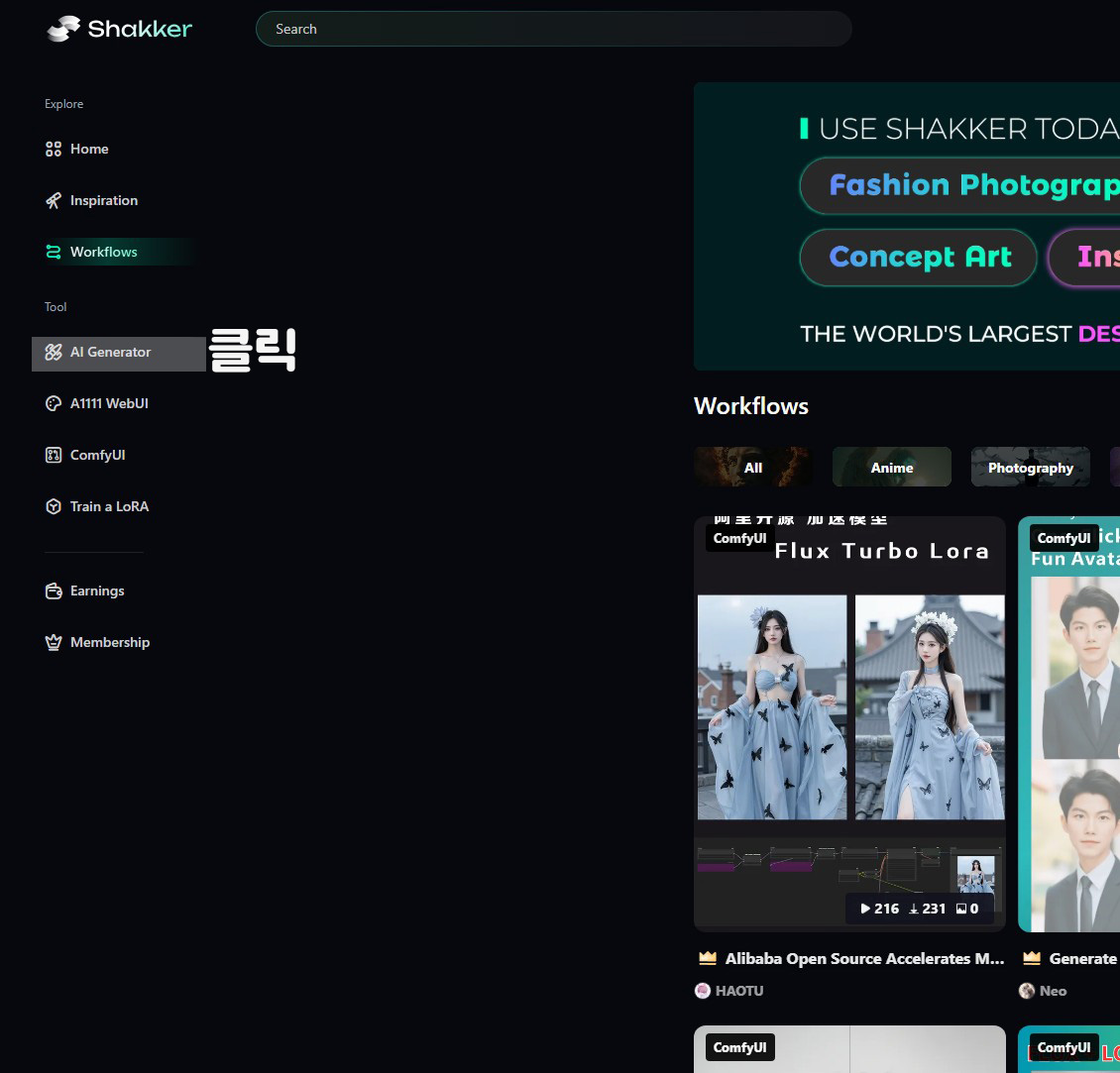Click USE SHAKKER TODAY banner headline
Screen dimensions: 1120x1073
(x=968, y=129)
